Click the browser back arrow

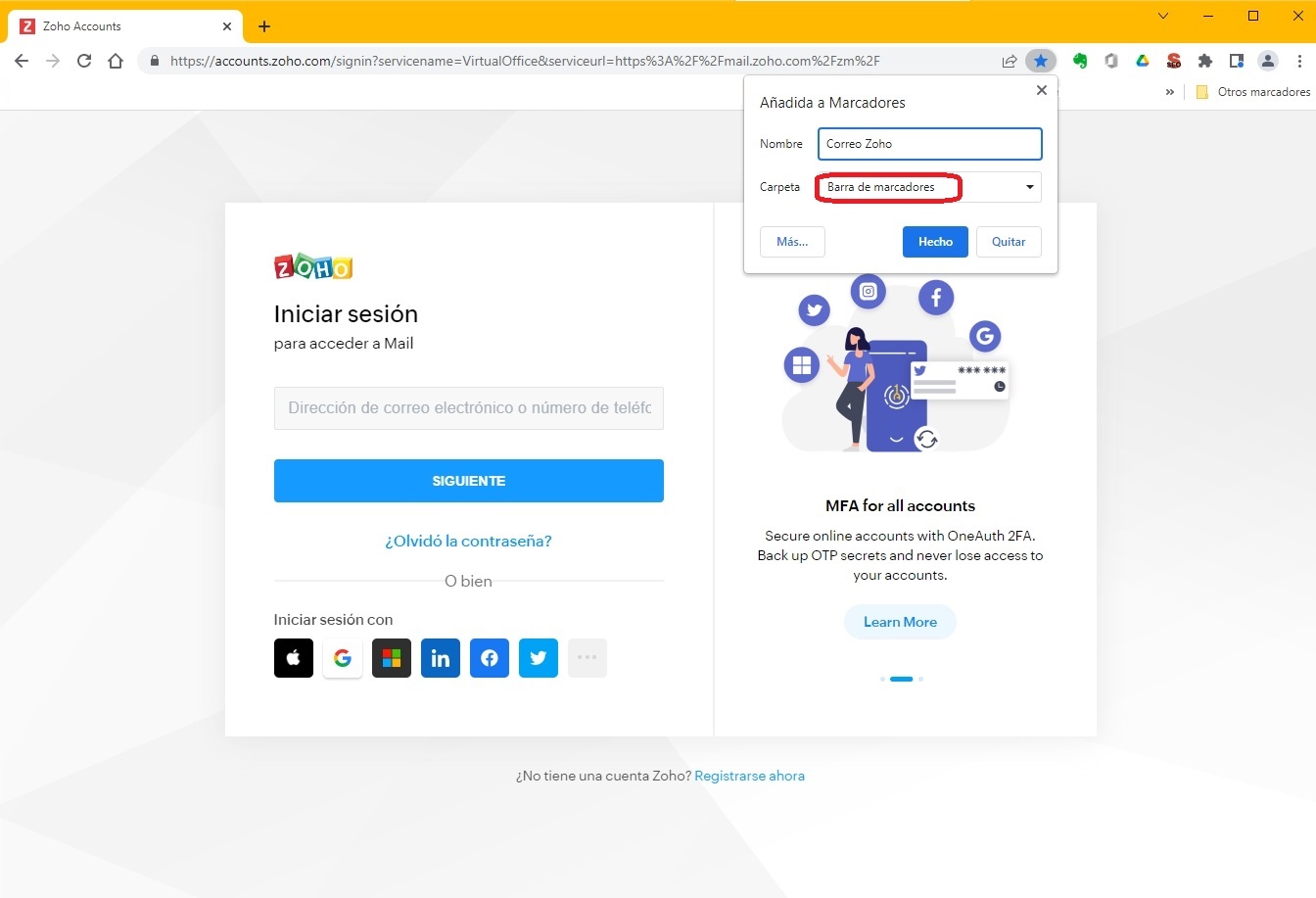tap(22, 61)
